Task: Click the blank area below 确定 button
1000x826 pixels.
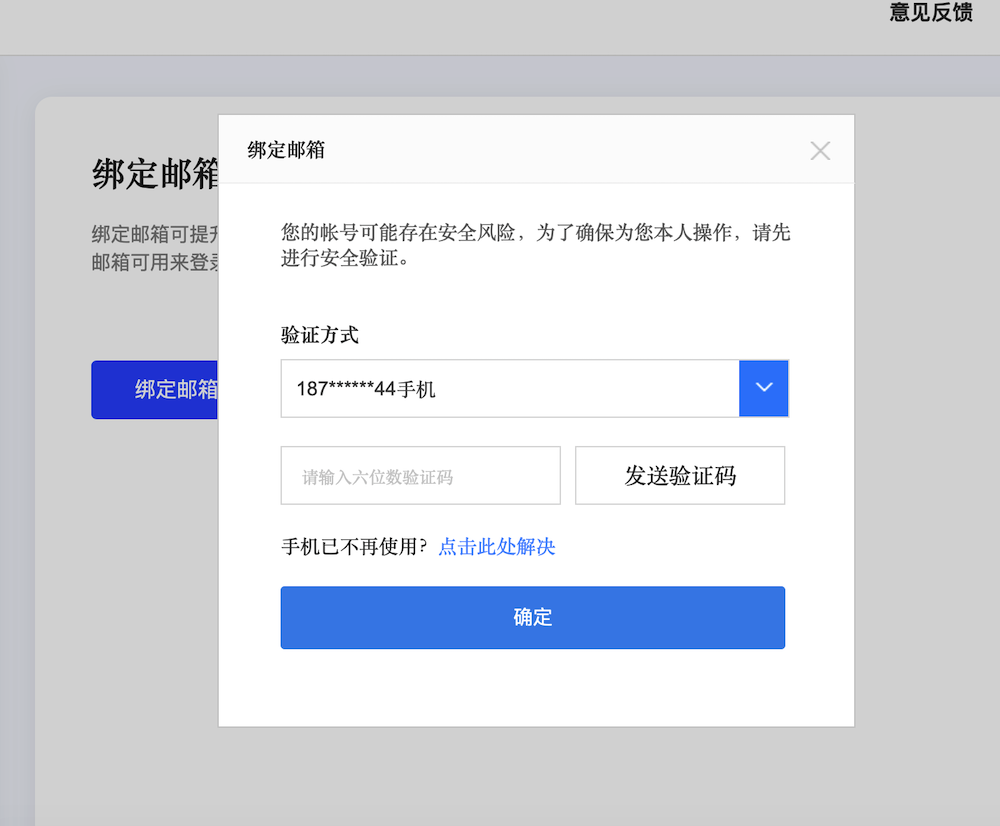Action: (535, 688)
